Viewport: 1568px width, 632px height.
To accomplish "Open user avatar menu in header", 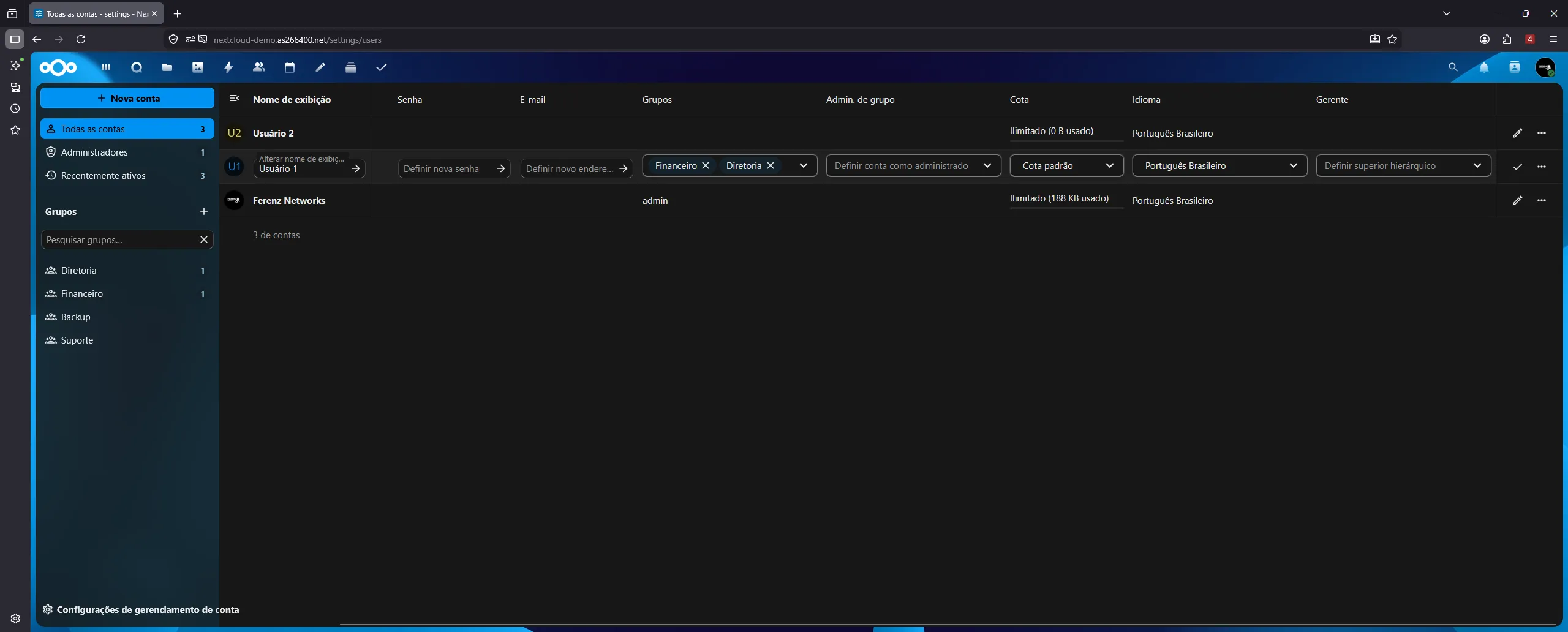I will click(x=1545, y=67).
